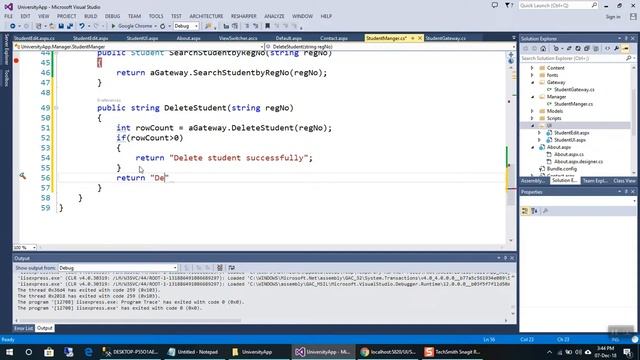Close the StudentManger.cs tab
640x360 pixels.
pyautogui.click(x=420, y=38)
